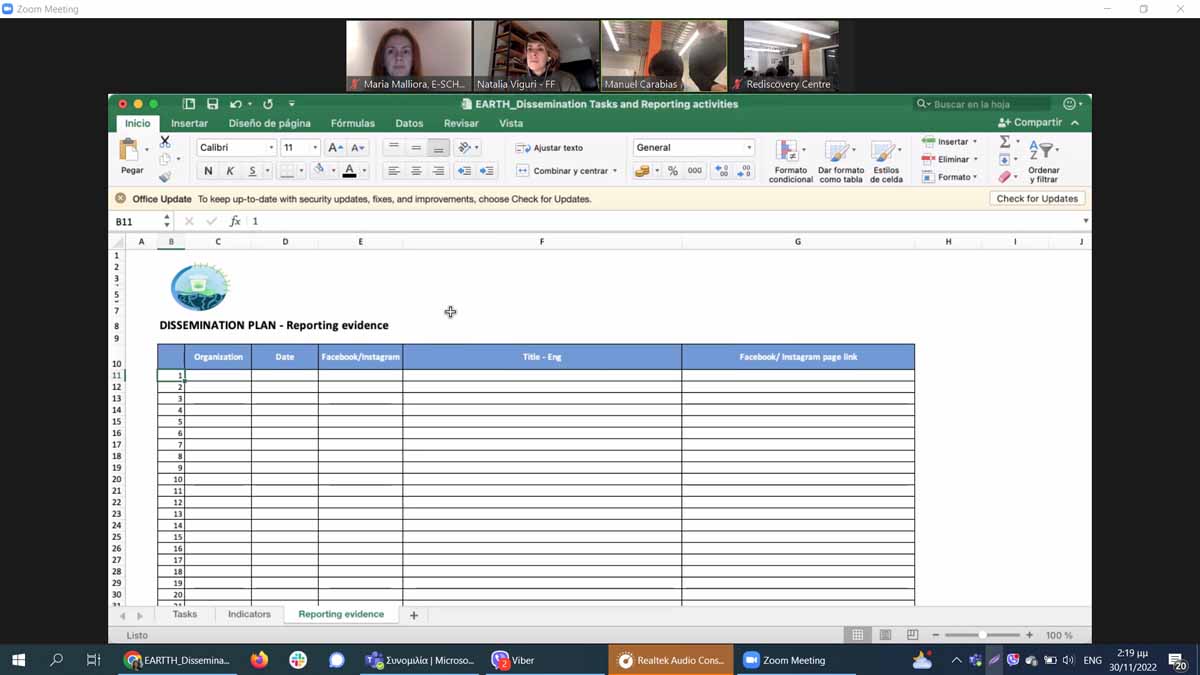Viewport: 1200px width, 675px height.
Task: Align text left
Action: 393,171
